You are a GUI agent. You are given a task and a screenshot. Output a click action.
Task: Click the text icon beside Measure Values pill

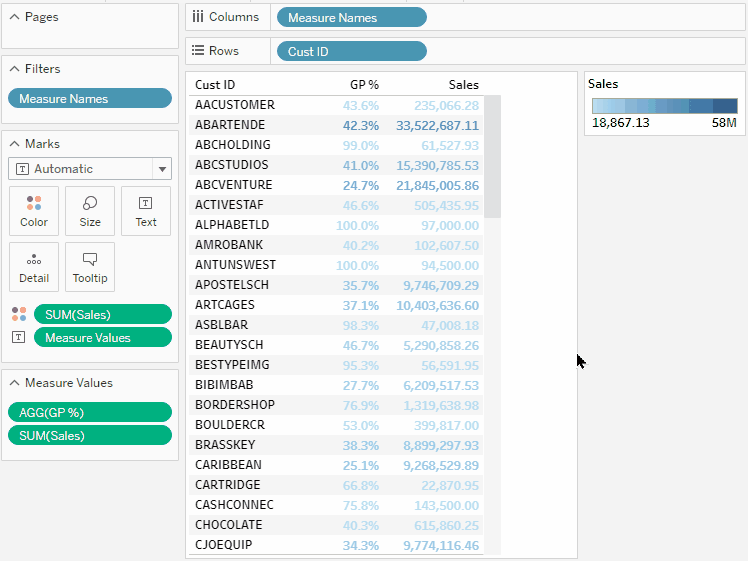[x=19, y=338]
